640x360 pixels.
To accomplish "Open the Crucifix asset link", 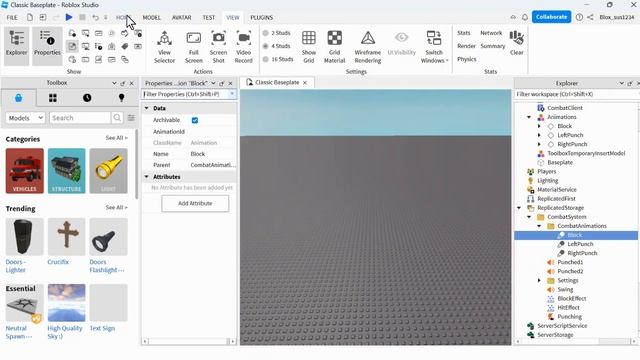I will pyautogui.click(x=58, y=262).
